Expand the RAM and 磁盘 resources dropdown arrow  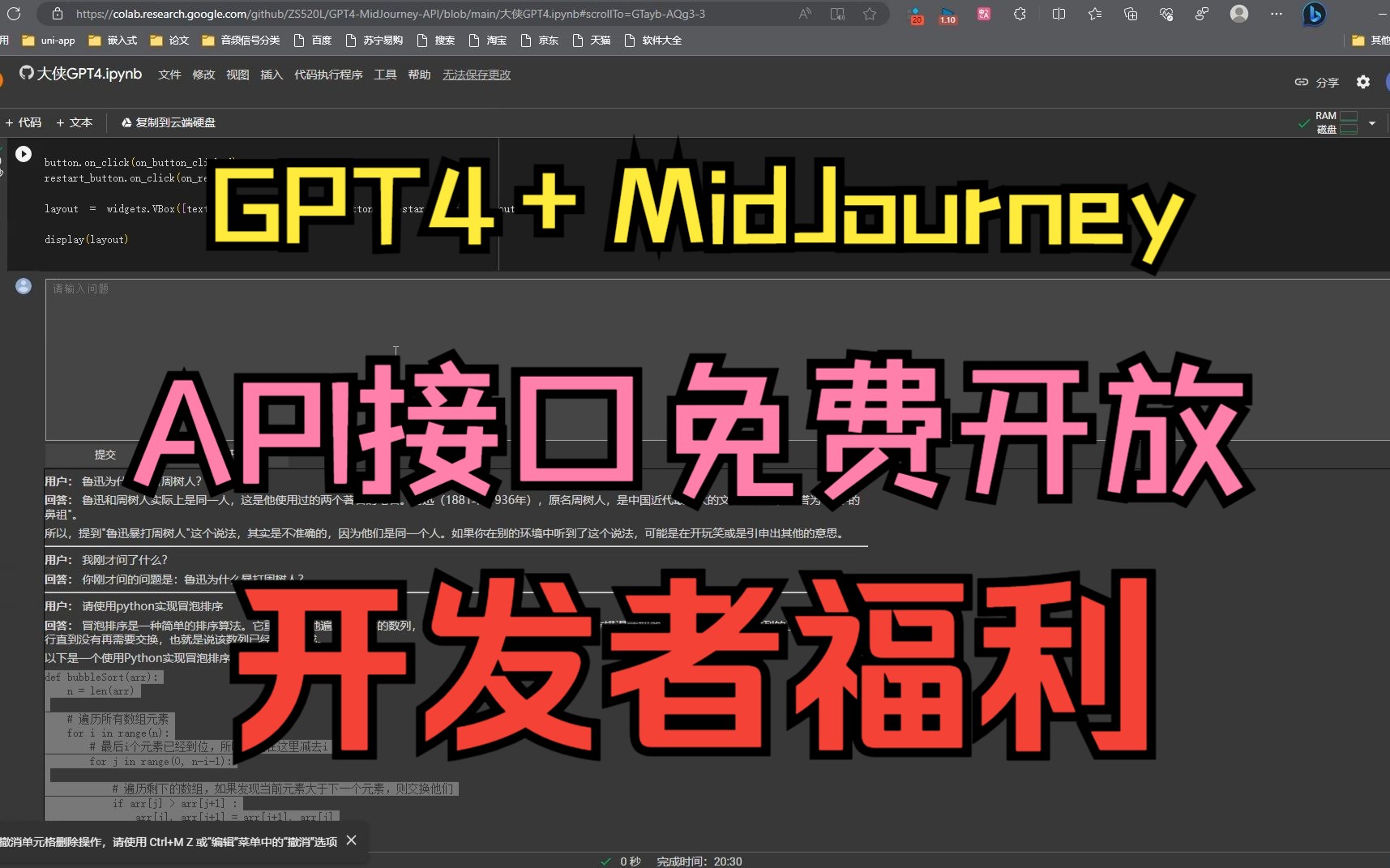tap(1370, 123)
